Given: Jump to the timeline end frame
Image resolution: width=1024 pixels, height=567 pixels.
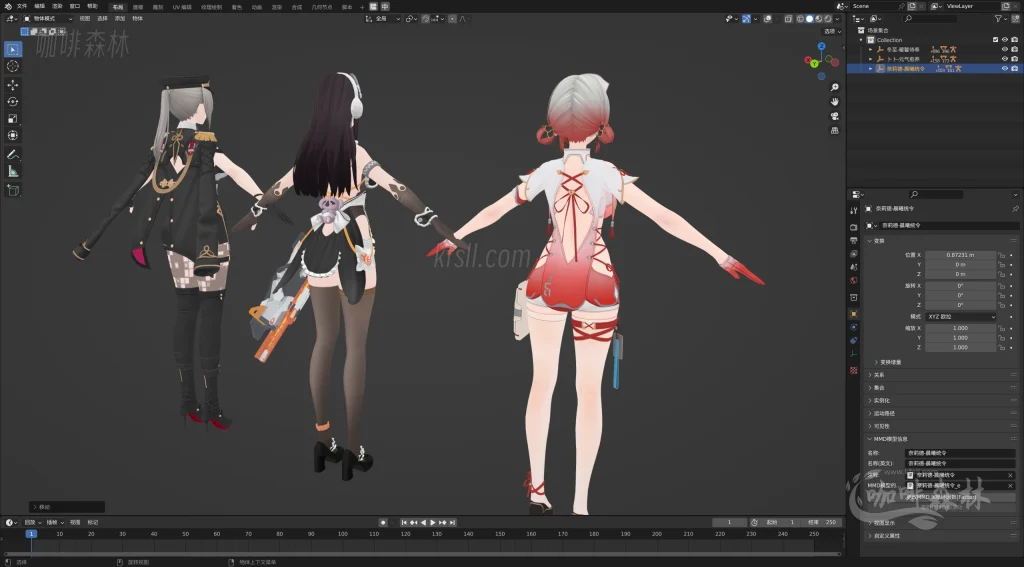Looking at the screenshot, I should [452, 523].
